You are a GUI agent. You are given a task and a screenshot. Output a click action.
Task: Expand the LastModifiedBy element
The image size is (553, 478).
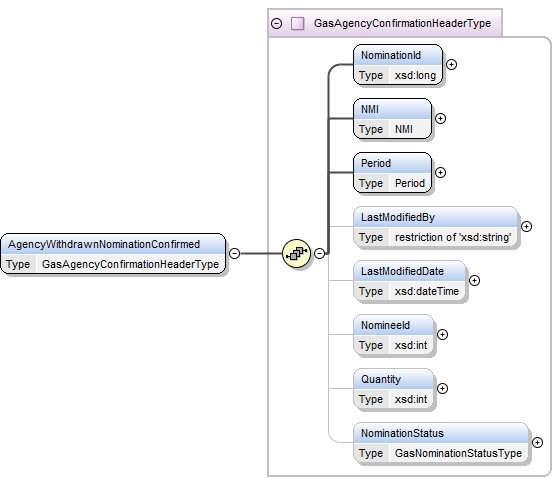(526, 226)
